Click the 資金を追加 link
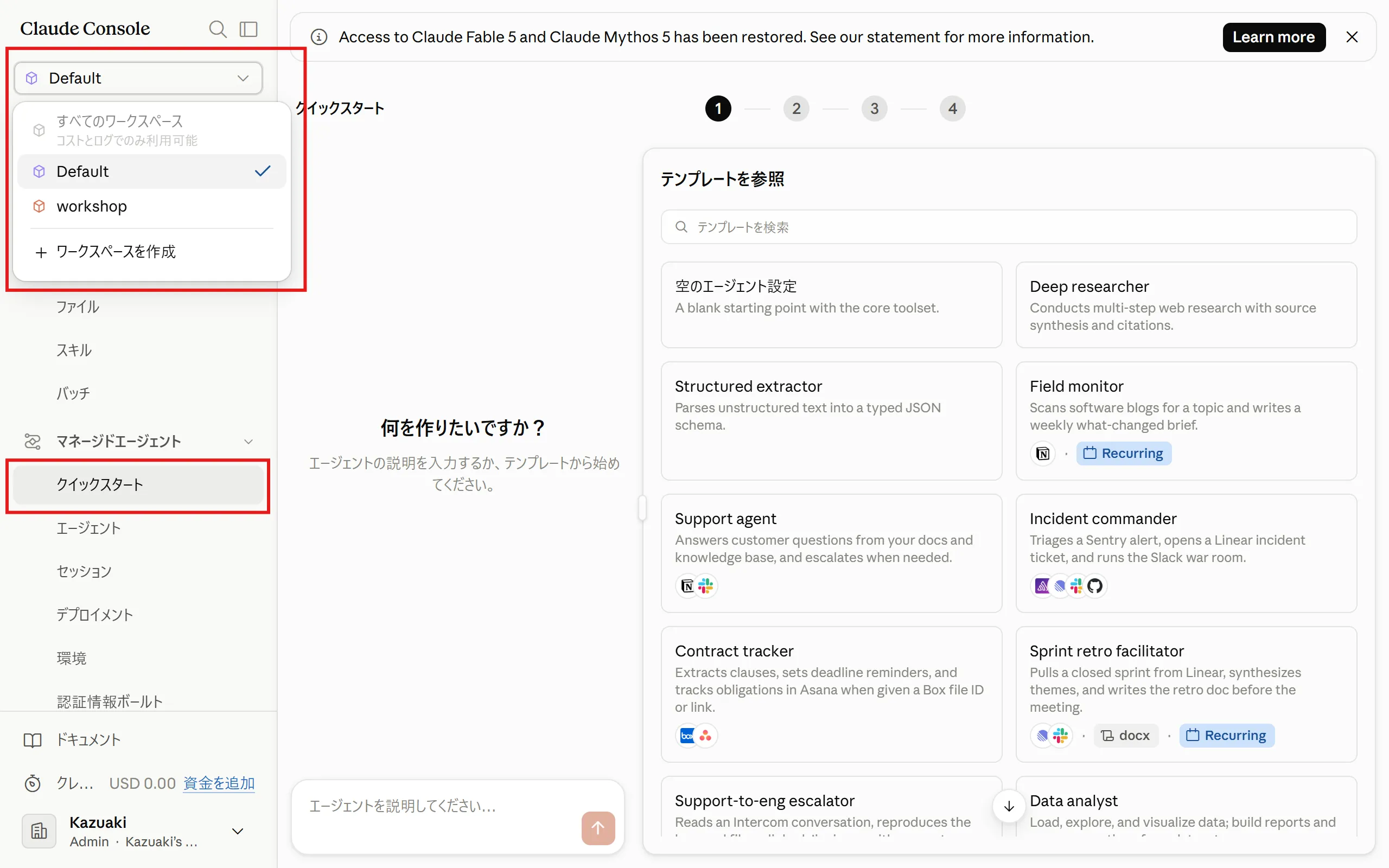This screenshot has height=868, width=1389. 219,783
